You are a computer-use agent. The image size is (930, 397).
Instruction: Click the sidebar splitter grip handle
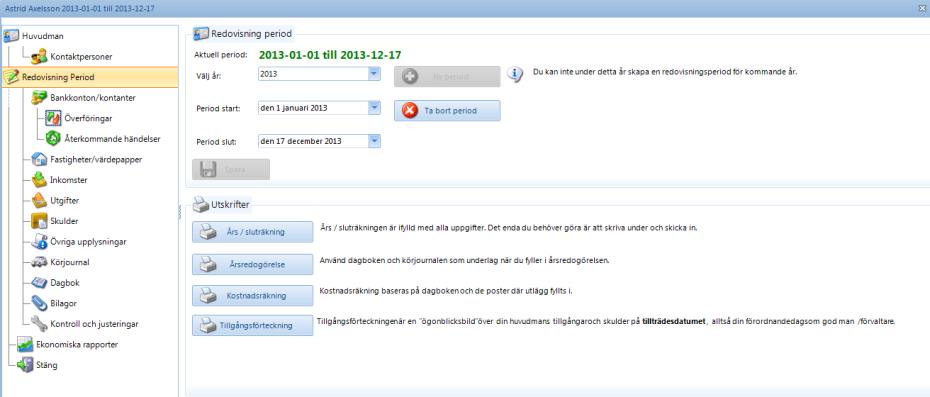click(x=180, y=212)
